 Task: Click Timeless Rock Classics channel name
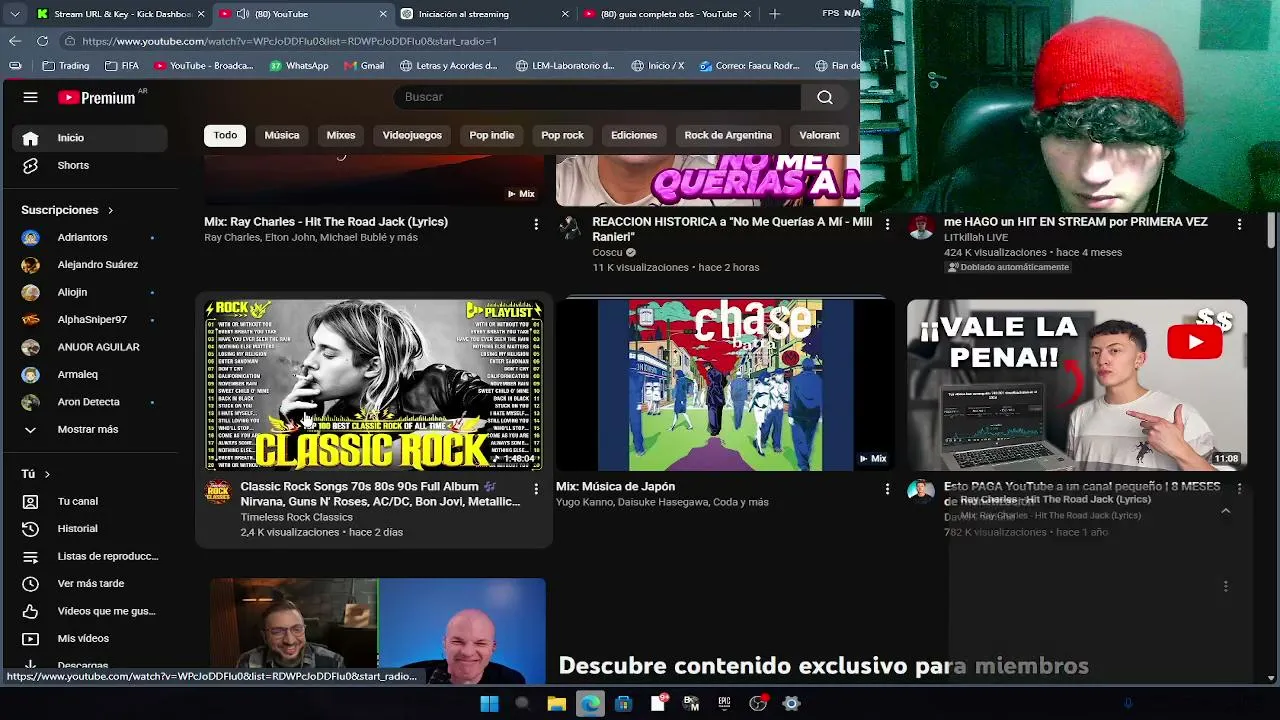296,517
